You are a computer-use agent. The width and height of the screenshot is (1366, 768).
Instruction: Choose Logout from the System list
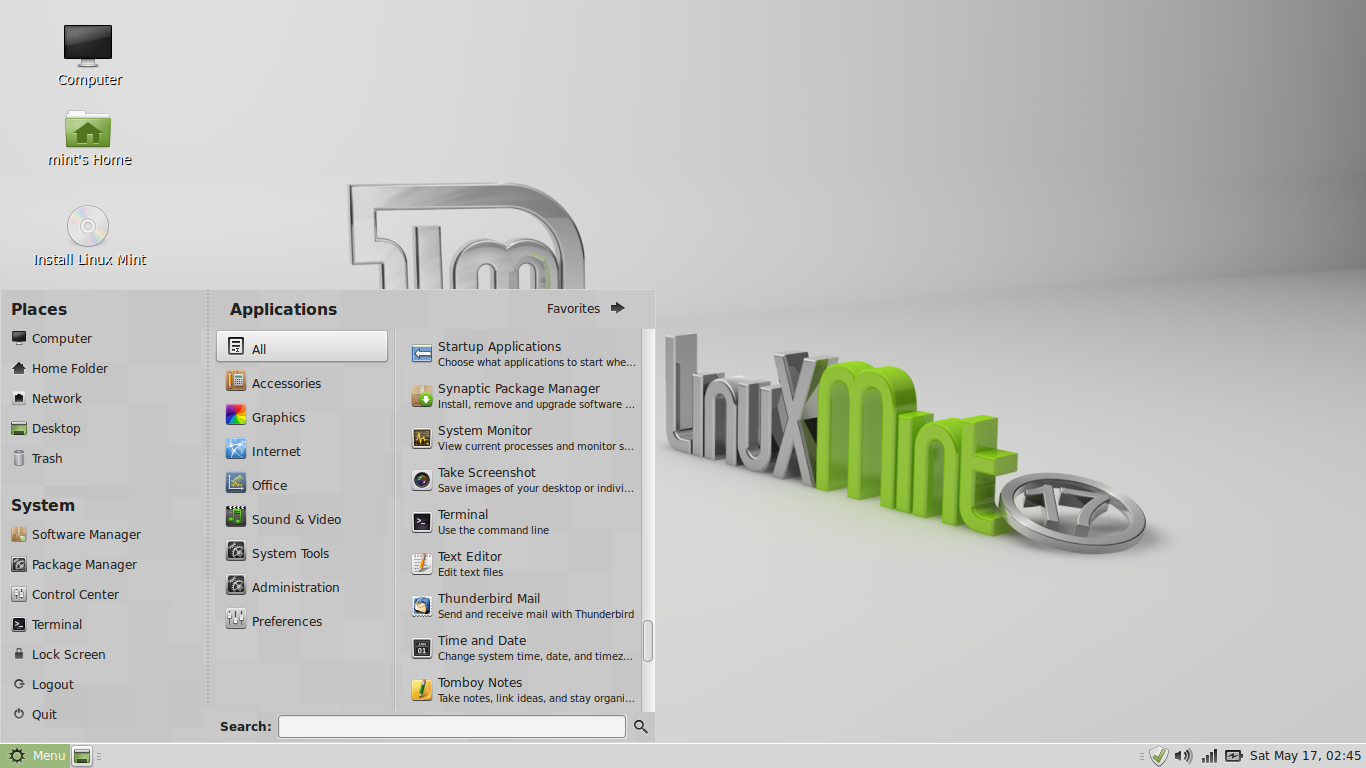pyautogui.click(x=43, y=685)
